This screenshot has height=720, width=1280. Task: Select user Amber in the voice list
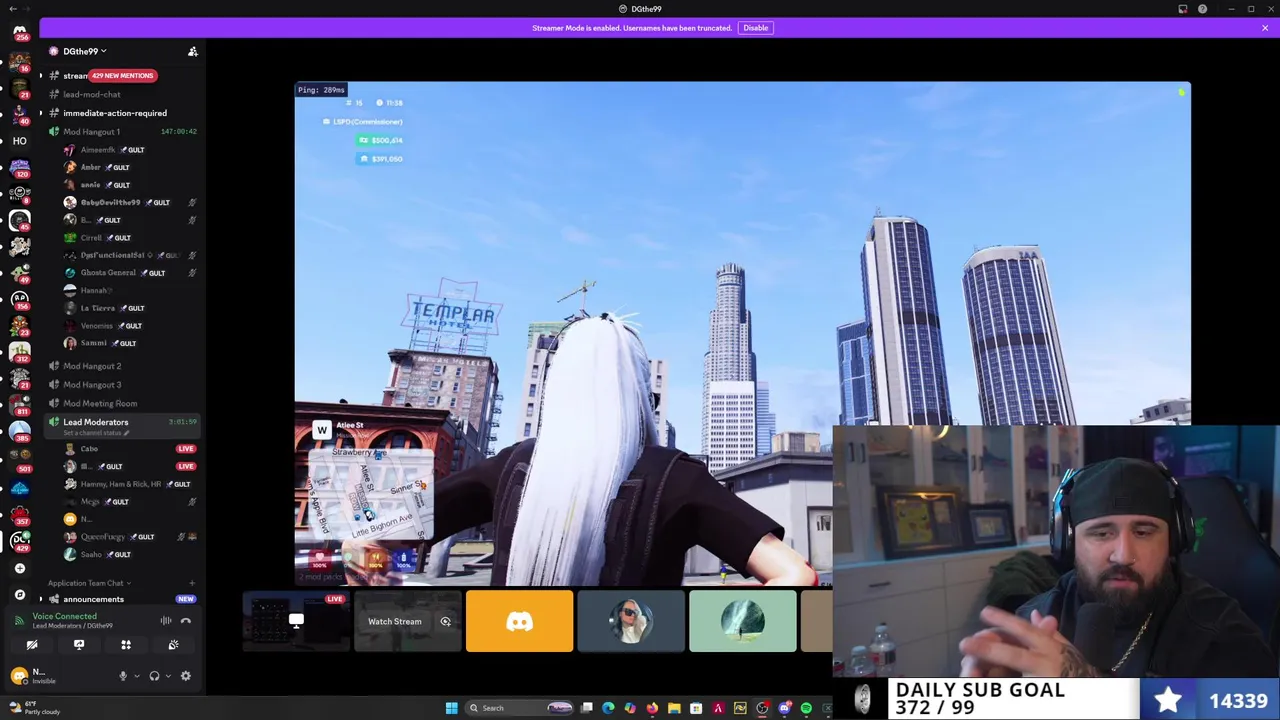[x=91, y=167]
